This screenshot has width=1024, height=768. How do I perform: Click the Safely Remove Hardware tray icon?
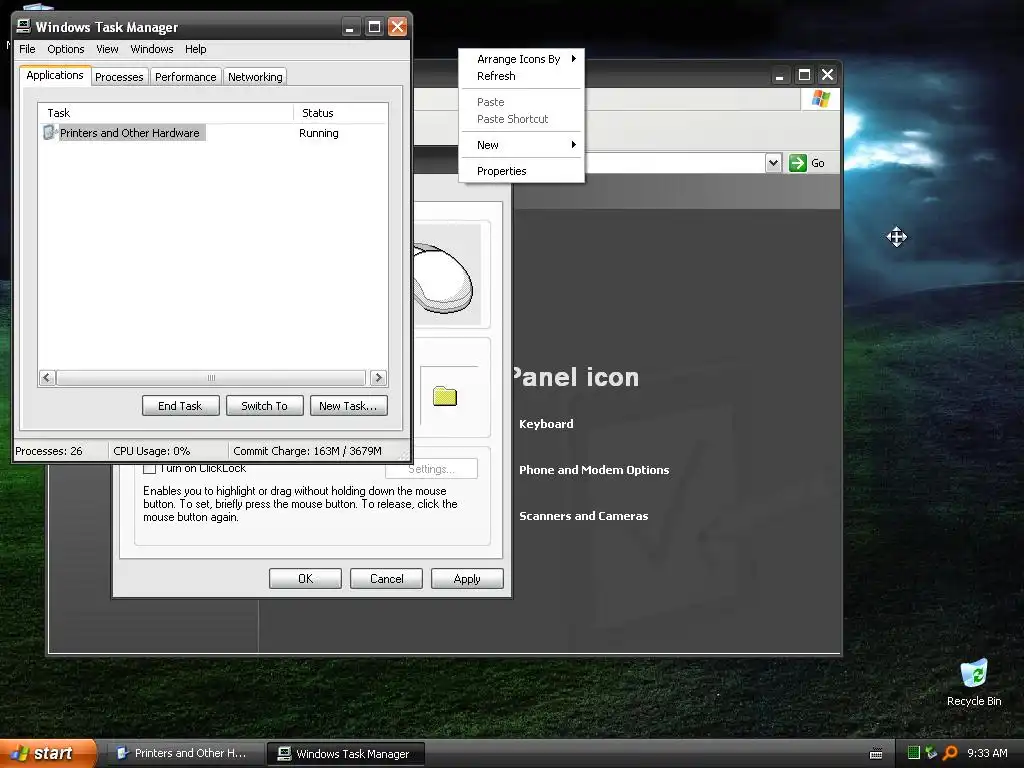pyautogui.click(x=931, y=753)
